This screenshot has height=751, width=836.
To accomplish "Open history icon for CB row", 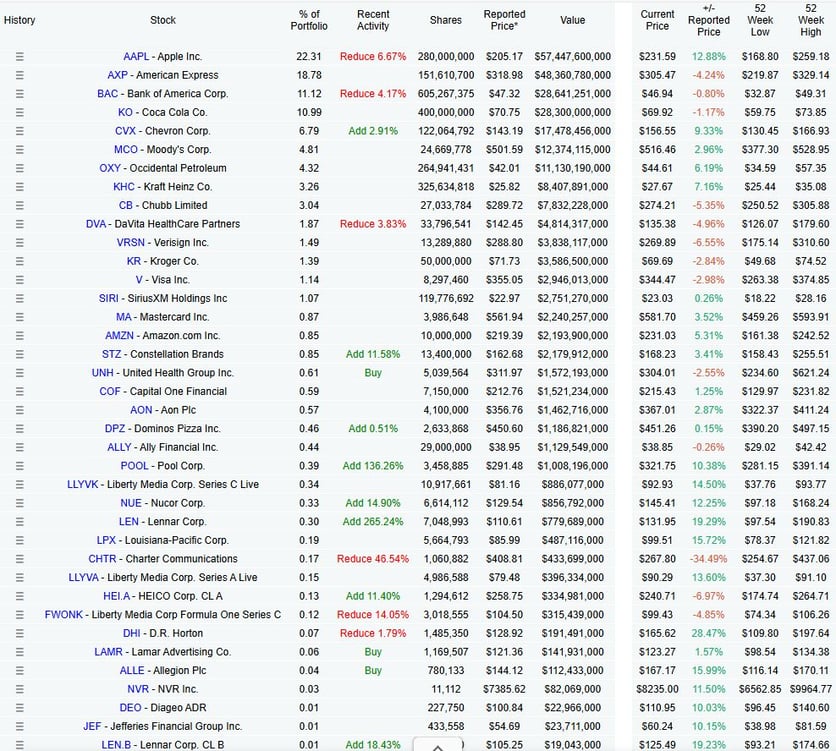I will pyautogui.click(x=20, y=205).
